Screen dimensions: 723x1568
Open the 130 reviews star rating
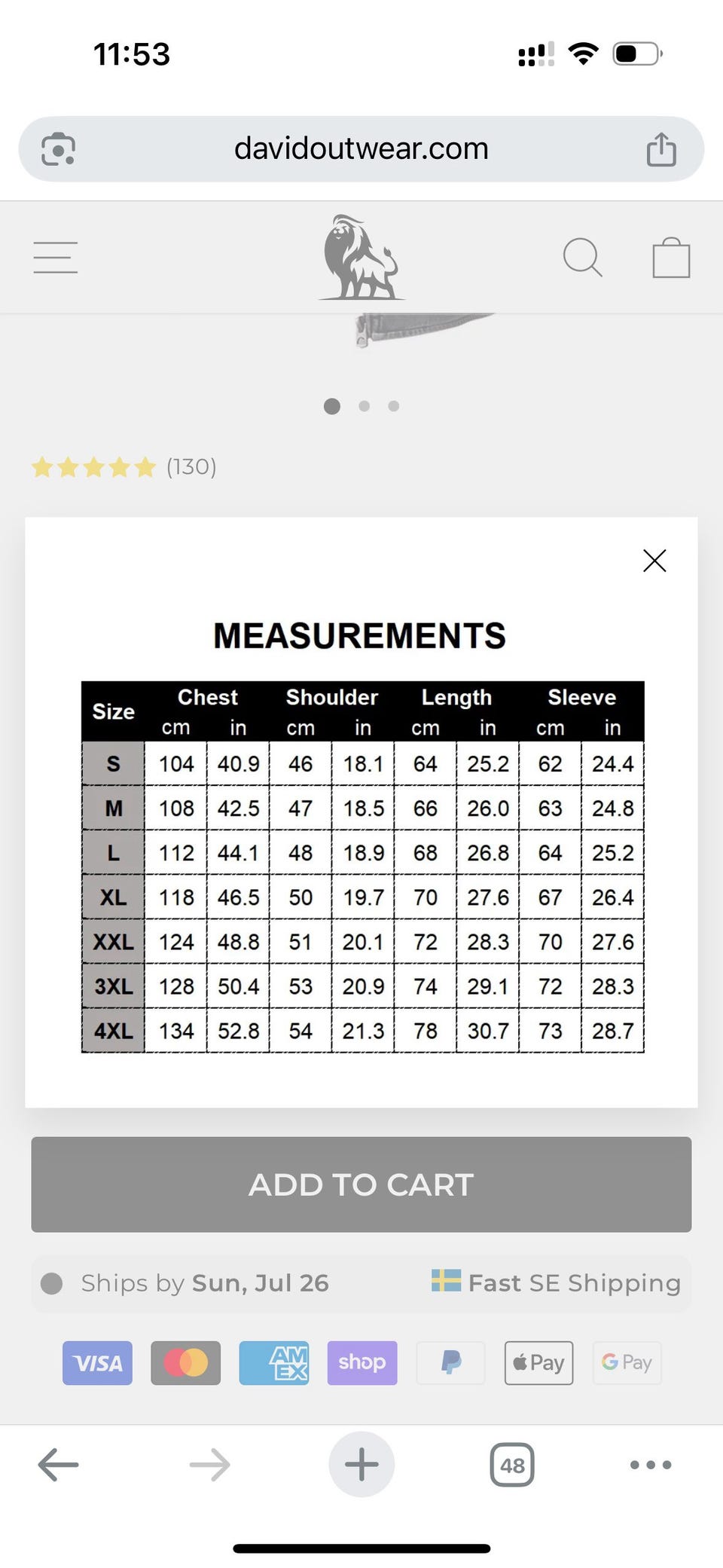point(124,467)
